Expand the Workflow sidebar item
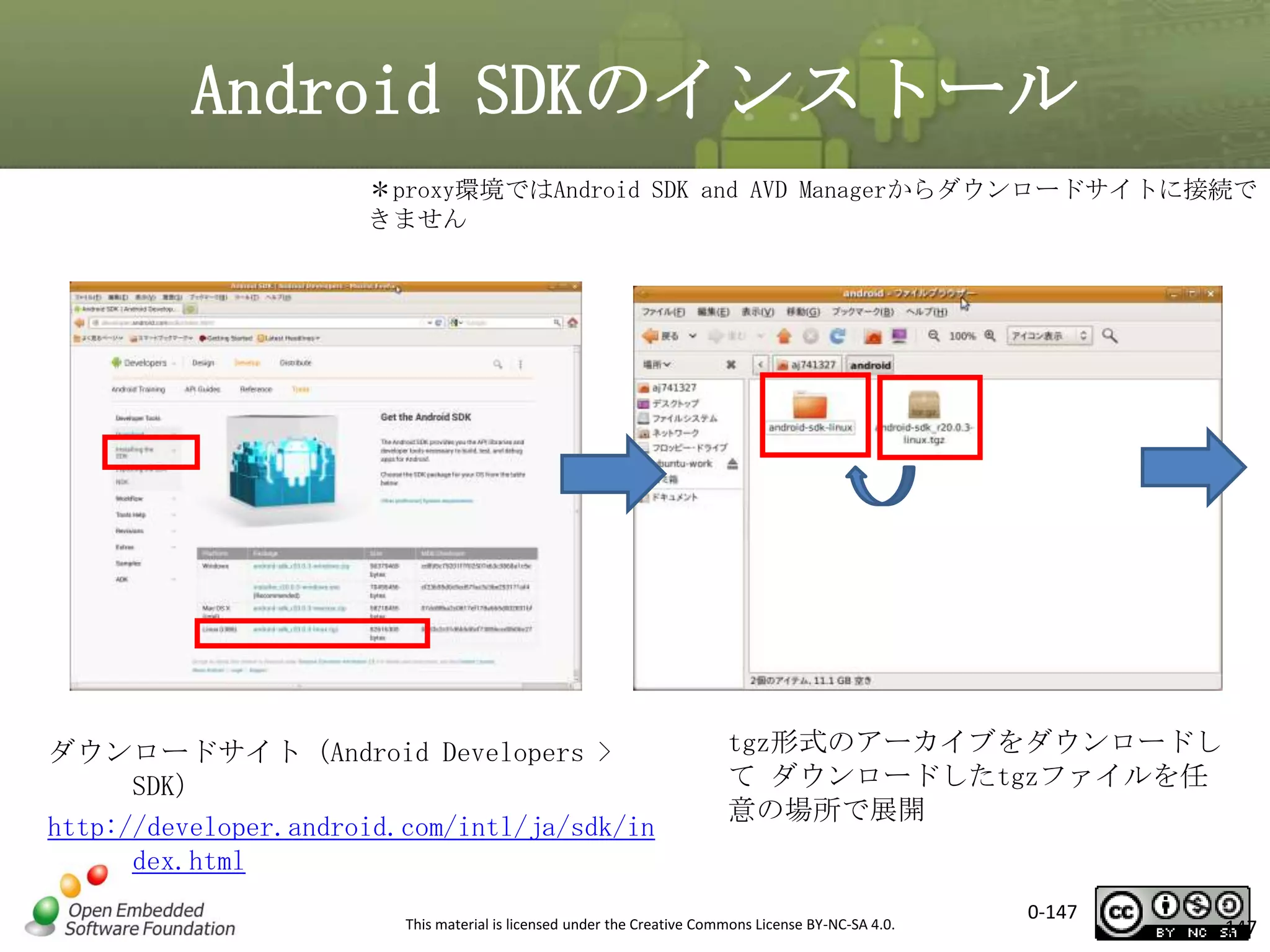 click(145, 499)
